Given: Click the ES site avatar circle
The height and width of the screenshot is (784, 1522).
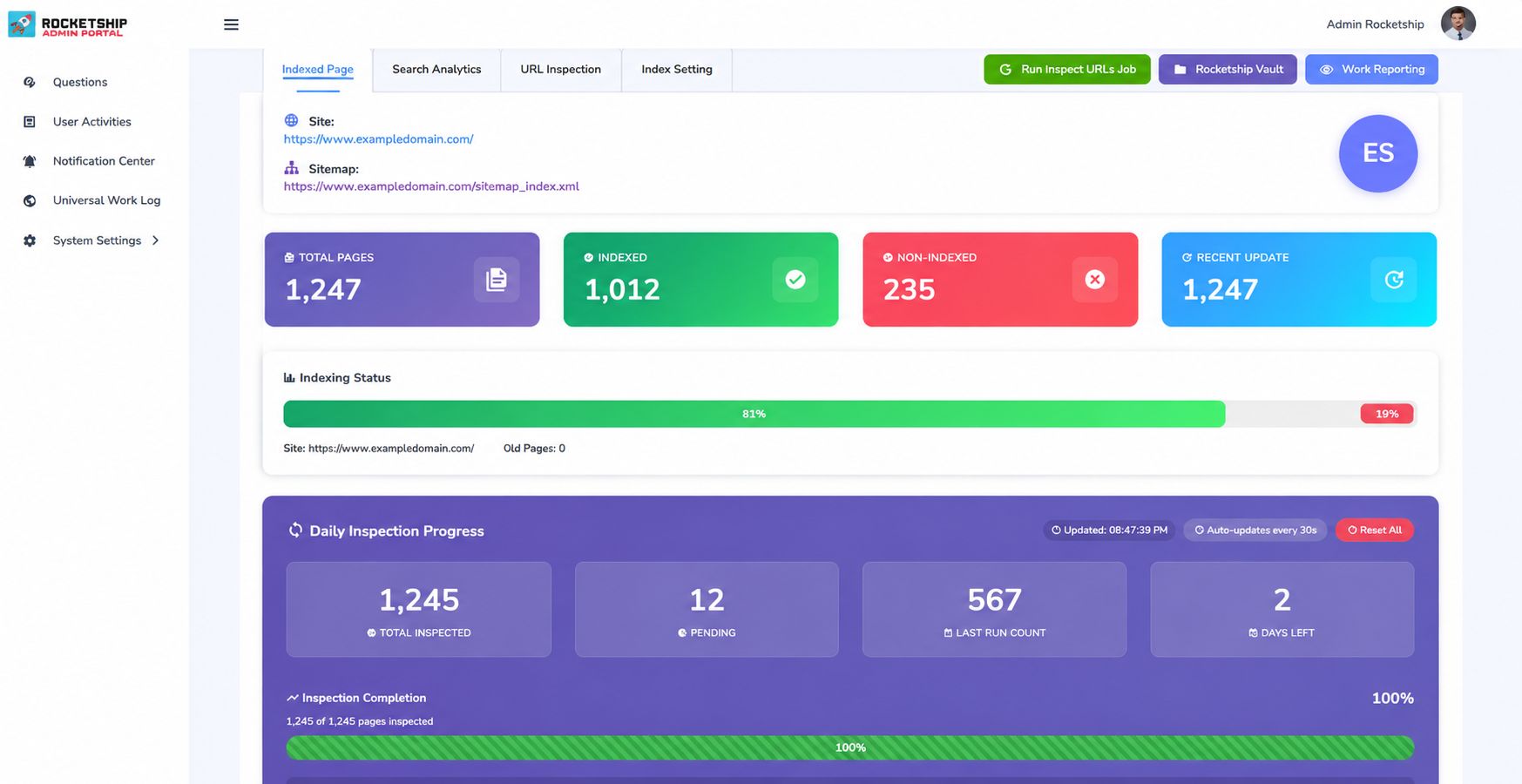Looking at the screenshot, I should click(1378, 153).
